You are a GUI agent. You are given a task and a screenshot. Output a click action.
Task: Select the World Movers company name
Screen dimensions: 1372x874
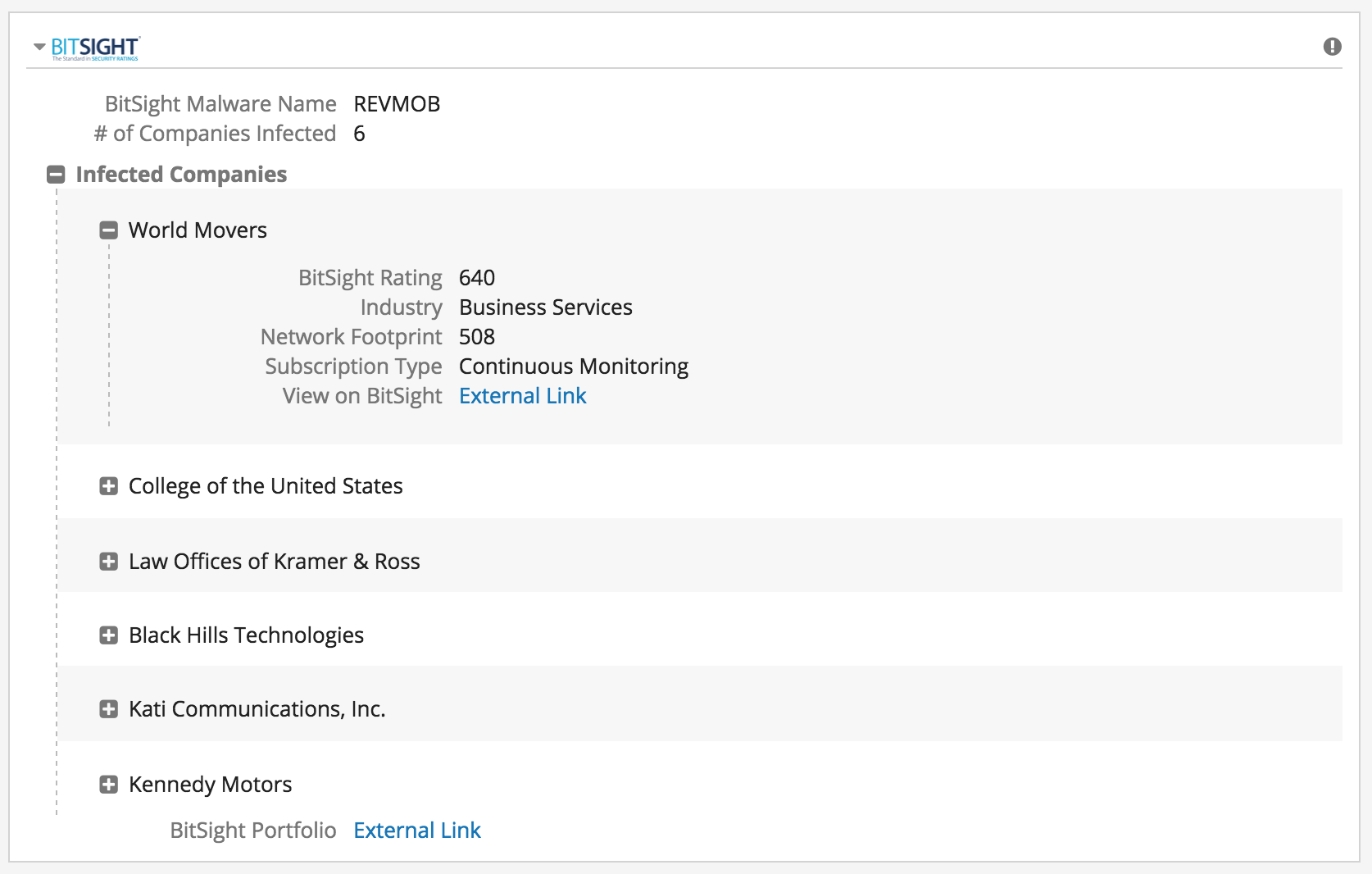[x=198, y=230]
